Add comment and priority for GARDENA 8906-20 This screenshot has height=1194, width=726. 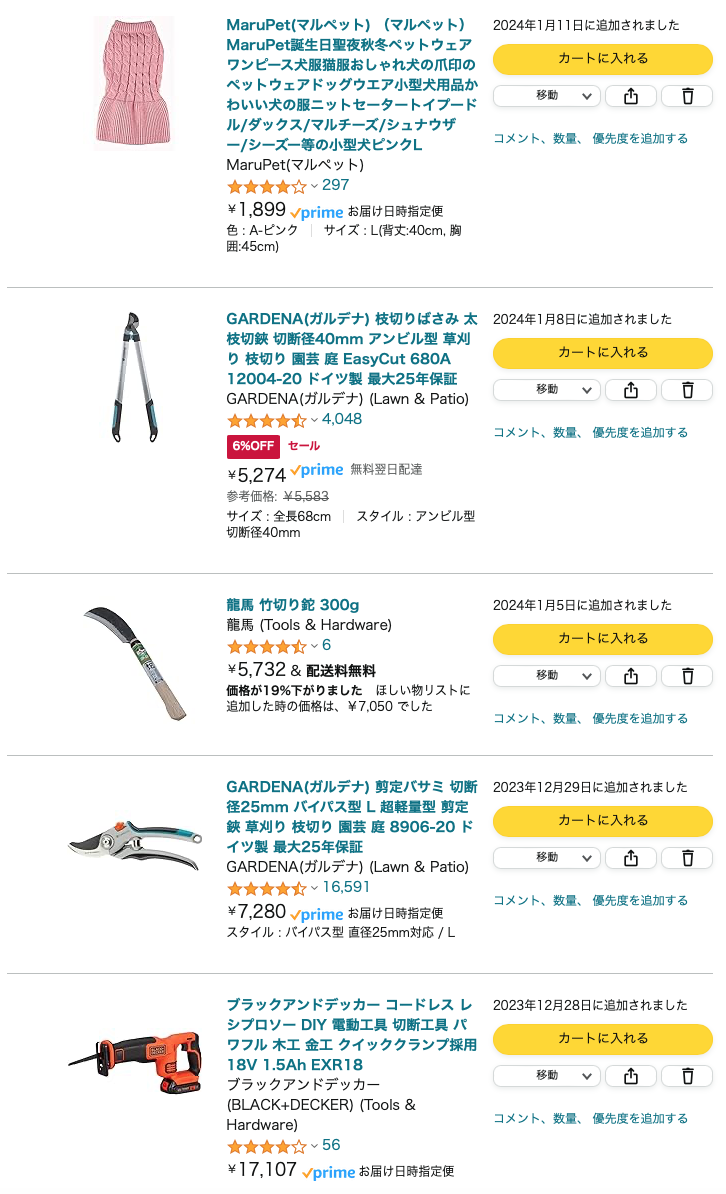coord(590,900)
